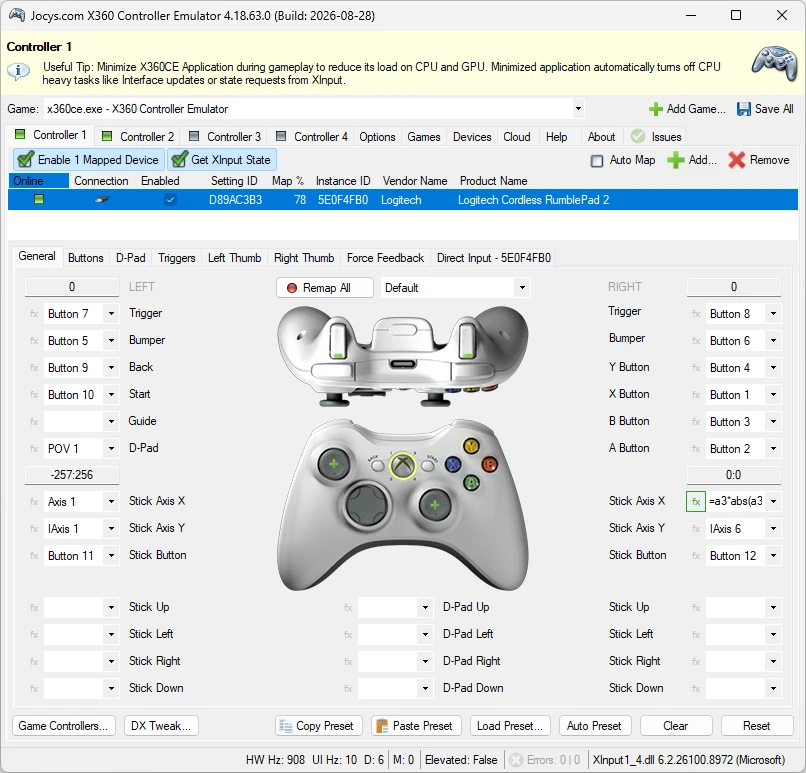Open the Options tab
806x773 pixels.
pos(377,137)
